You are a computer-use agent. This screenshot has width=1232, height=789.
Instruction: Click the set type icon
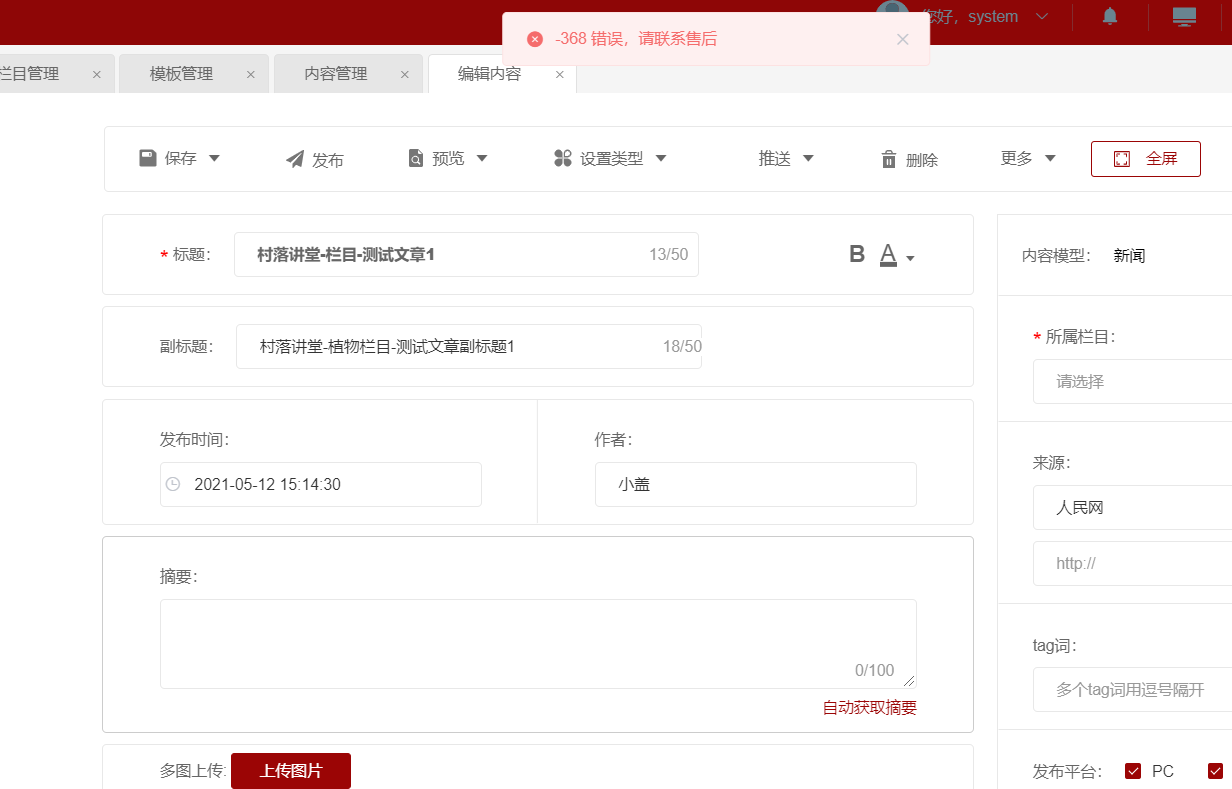[562, 159]
